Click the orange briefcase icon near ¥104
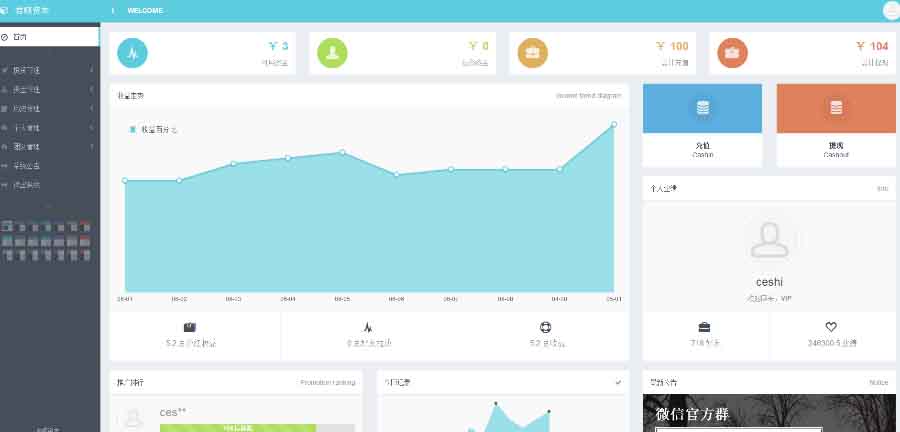The height and width of the screenshot is (432, 900). click(x=732, y=53)
